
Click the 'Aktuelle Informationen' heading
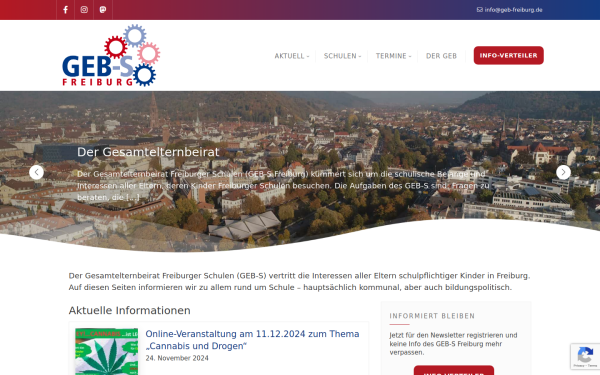[x=129, y=310]
